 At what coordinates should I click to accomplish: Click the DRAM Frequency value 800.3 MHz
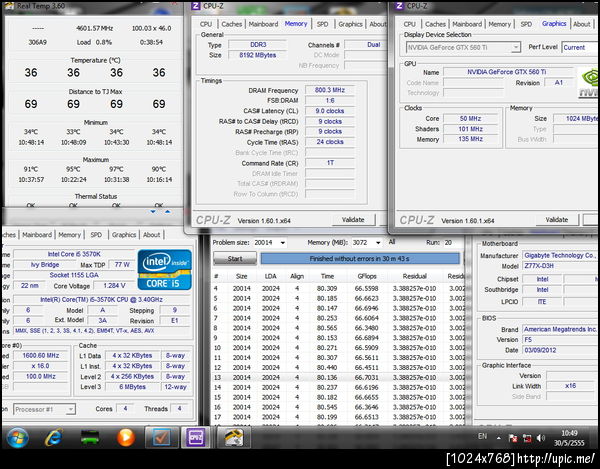coord(330,90)
